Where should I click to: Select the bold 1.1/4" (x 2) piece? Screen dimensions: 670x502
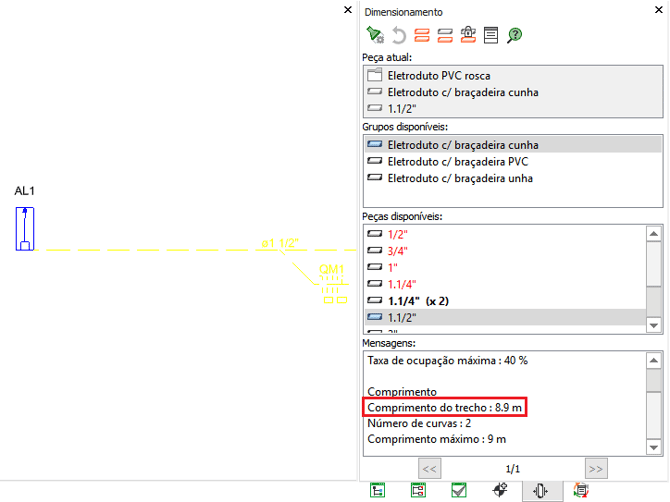(418, 300)
